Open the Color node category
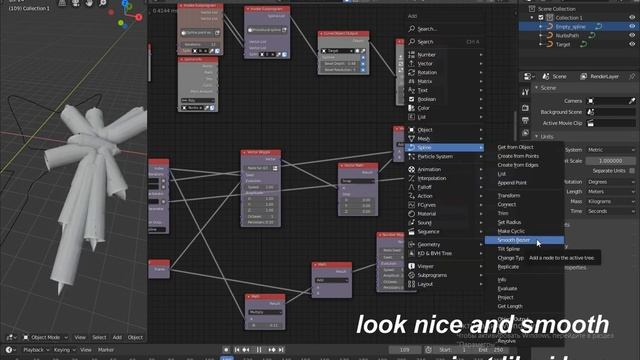The image size is (640, 360). click(x=445, y=108)
